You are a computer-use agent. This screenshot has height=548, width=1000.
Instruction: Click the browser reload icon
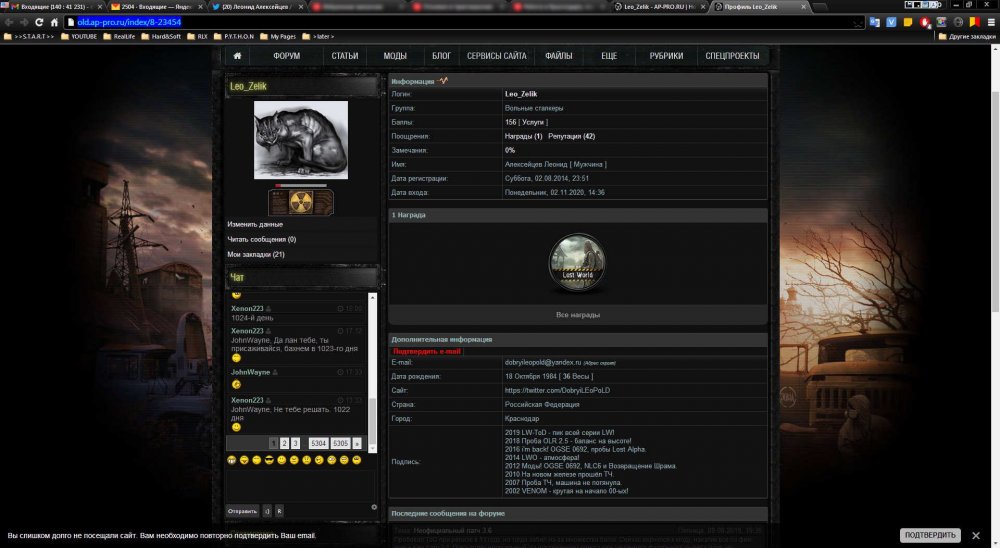pyautogui.click(x=40, y=22)
